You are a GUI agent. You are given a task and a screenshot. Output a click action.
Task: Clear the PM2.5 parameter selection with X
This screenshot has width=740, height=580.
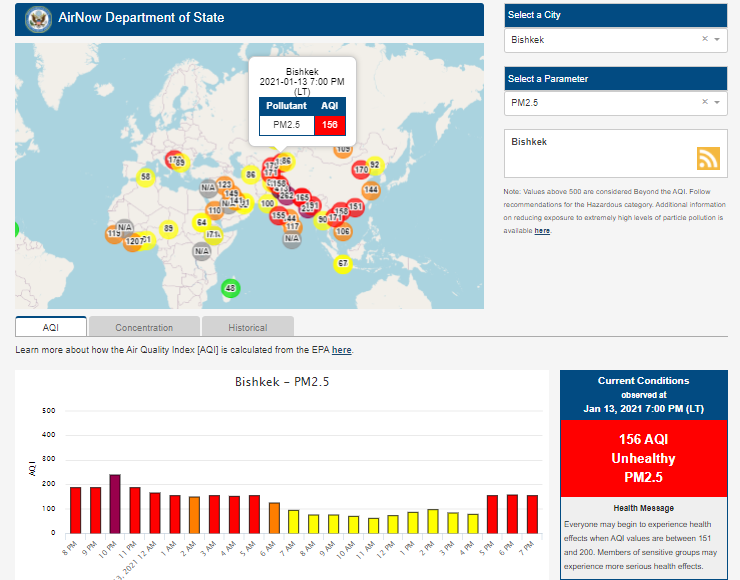tap(704, 102)
